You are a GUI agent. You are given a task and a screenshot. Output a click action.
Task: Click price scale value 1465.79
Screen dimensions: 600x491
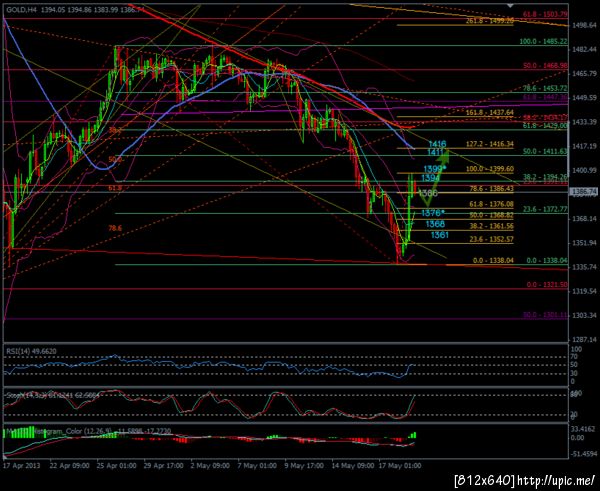pyautogui.click(x=584, y=73)
